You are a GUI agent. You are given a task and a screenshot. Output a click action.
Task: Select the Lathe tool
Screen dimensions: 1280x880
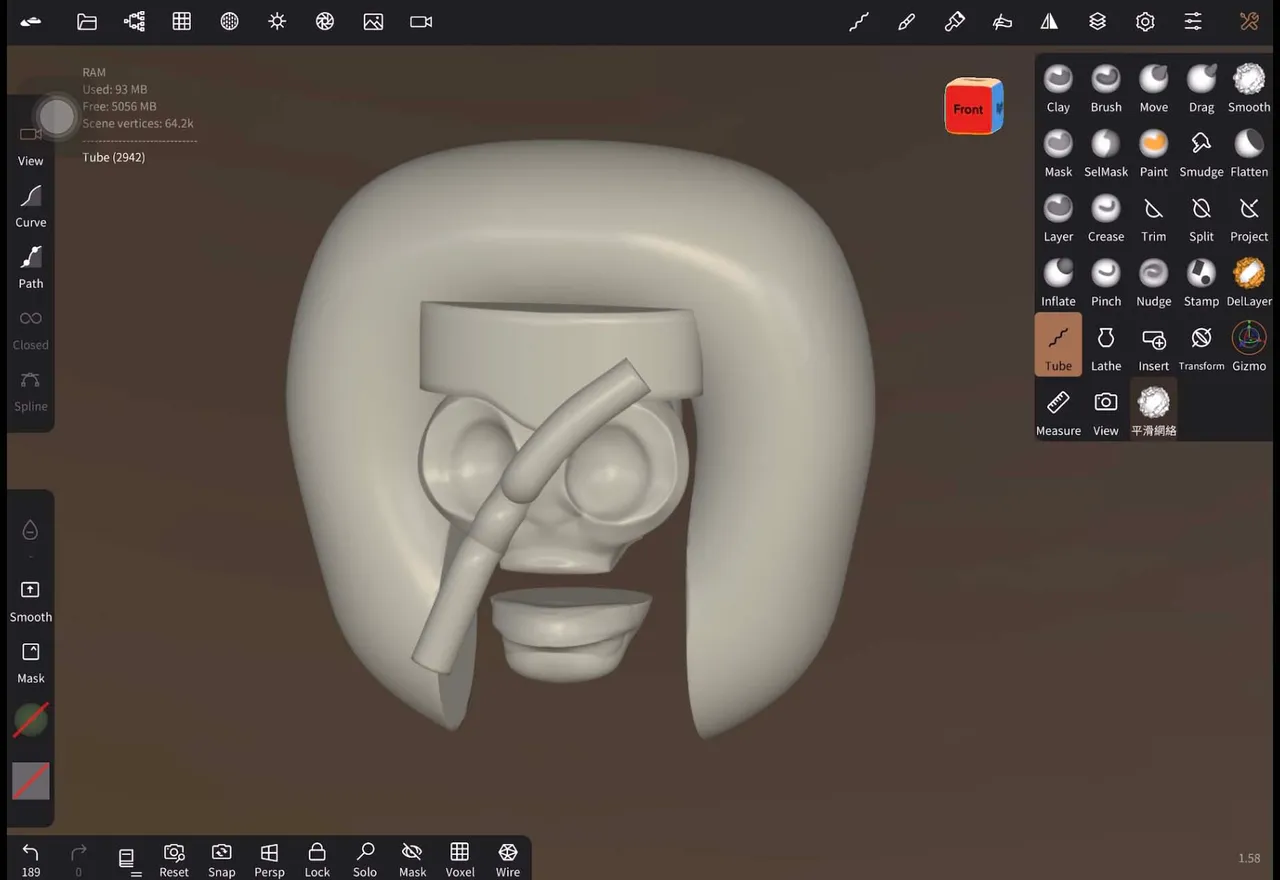(x=1106, y=346)
